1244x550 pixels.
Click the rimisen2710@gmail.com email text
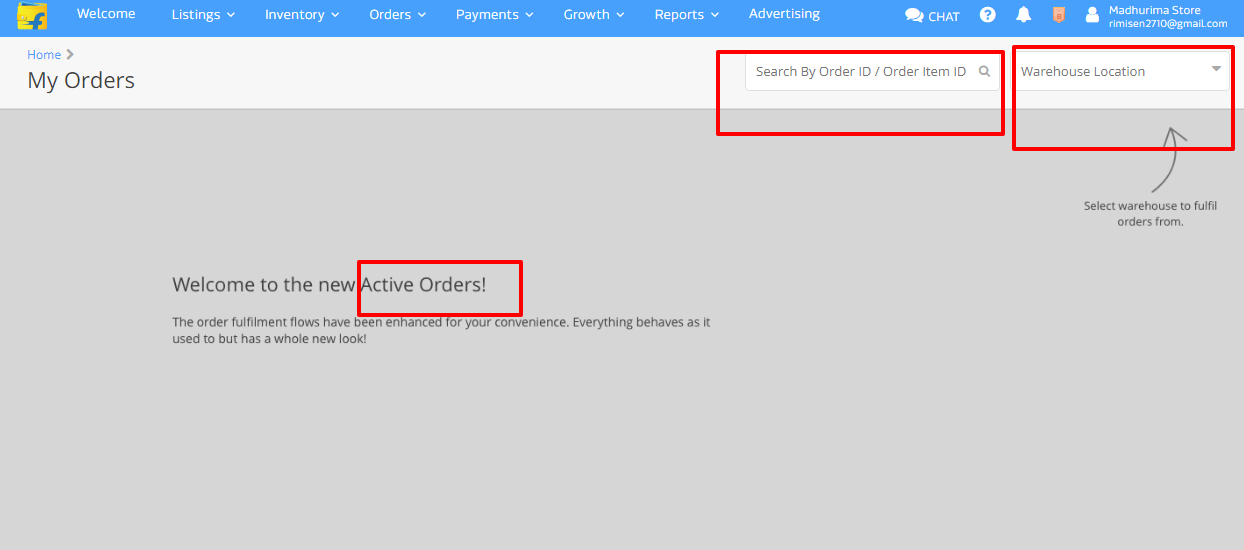pos(1168,23)
